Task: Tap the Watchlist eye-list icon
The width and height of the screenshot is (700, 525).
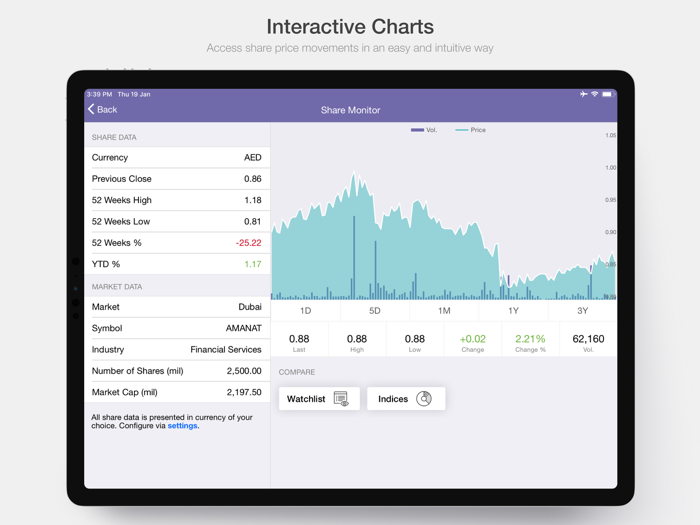Action: (341, 399)
